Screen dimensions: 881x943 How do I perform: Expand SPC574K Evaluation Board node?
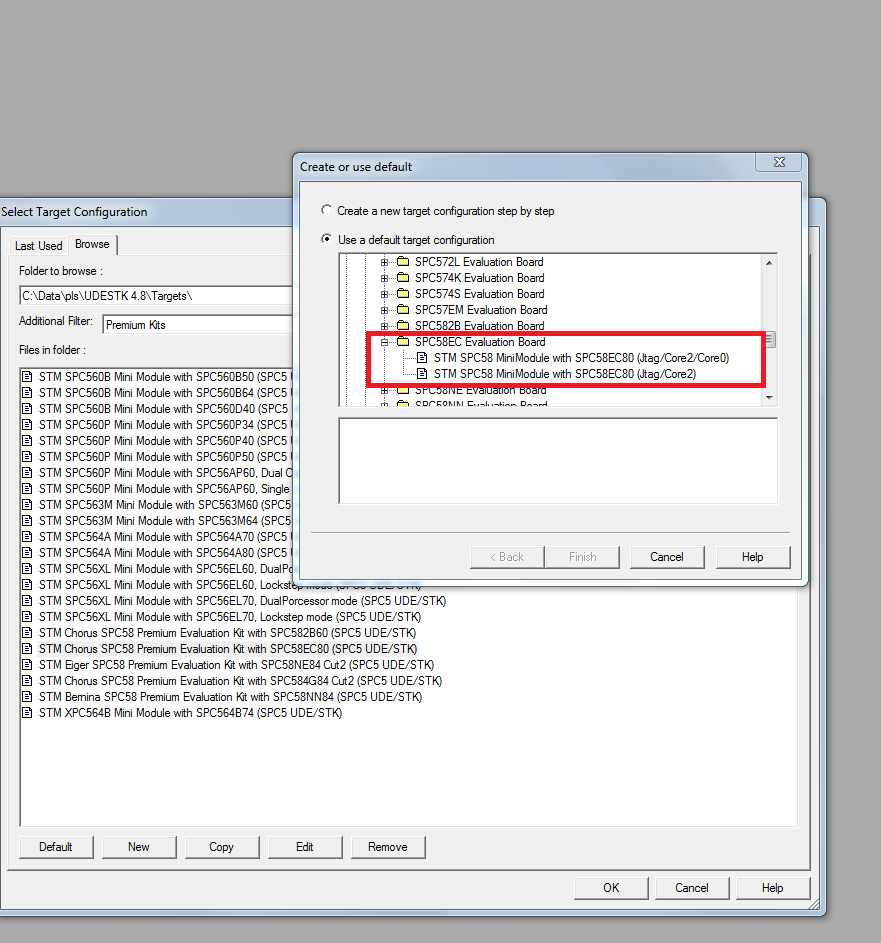384,278
